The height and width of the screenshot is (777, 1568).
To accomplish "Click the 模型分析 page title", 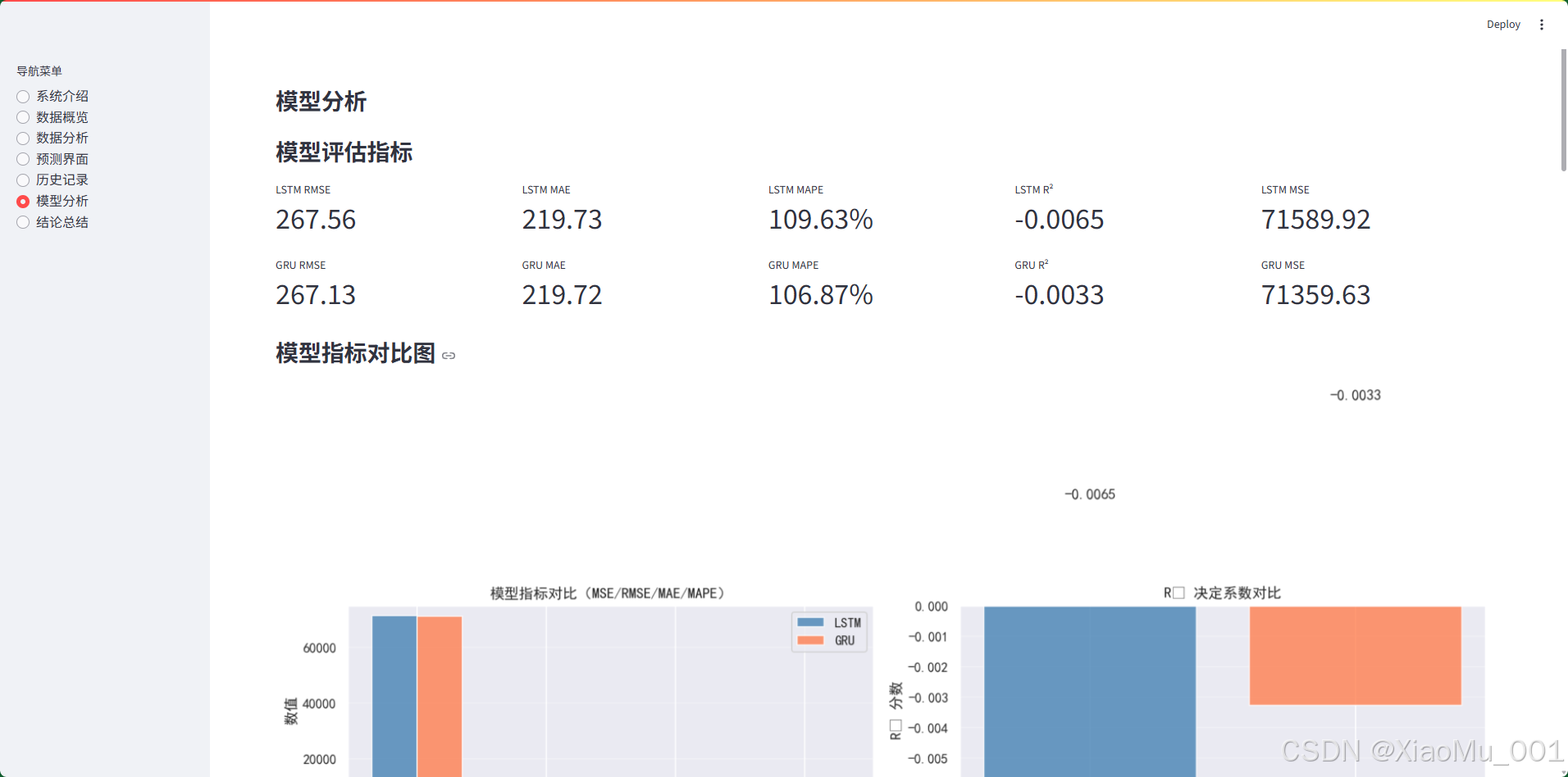I will coord(321,102).
